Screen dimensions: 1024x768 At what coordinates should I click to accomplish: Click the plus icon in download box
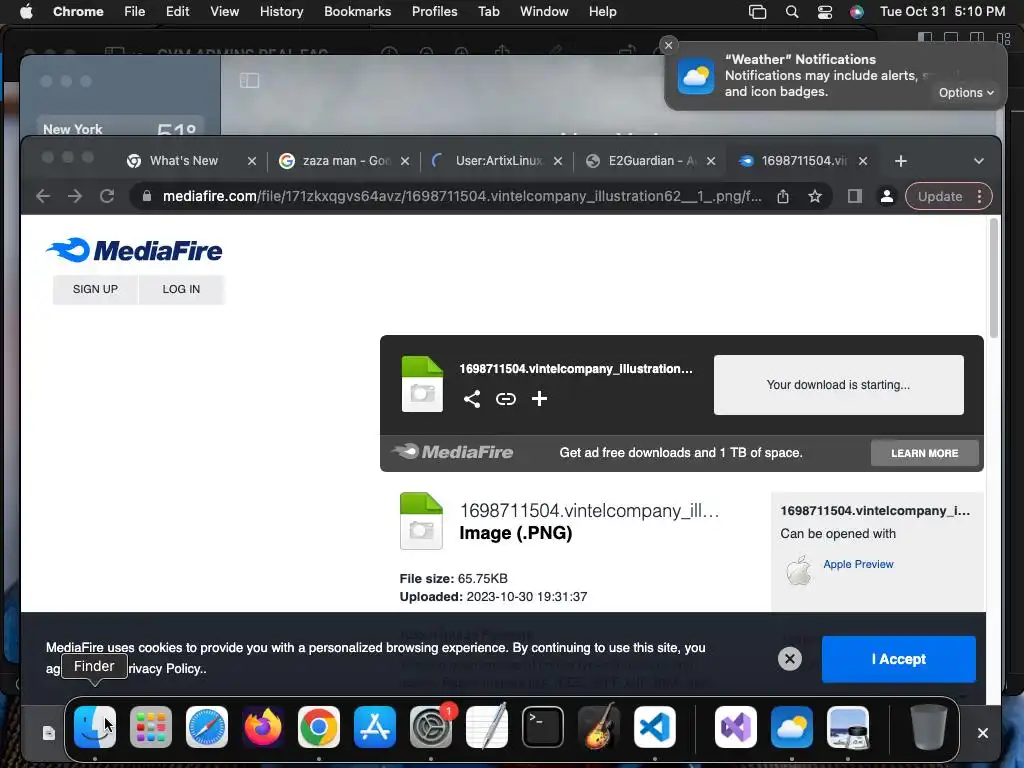(539, 399)
